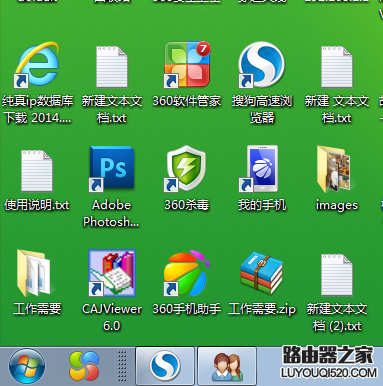383x386 pixels.
Task: Switch to the Sogou browser taskbar button
Action: click(x=165, y=366)
